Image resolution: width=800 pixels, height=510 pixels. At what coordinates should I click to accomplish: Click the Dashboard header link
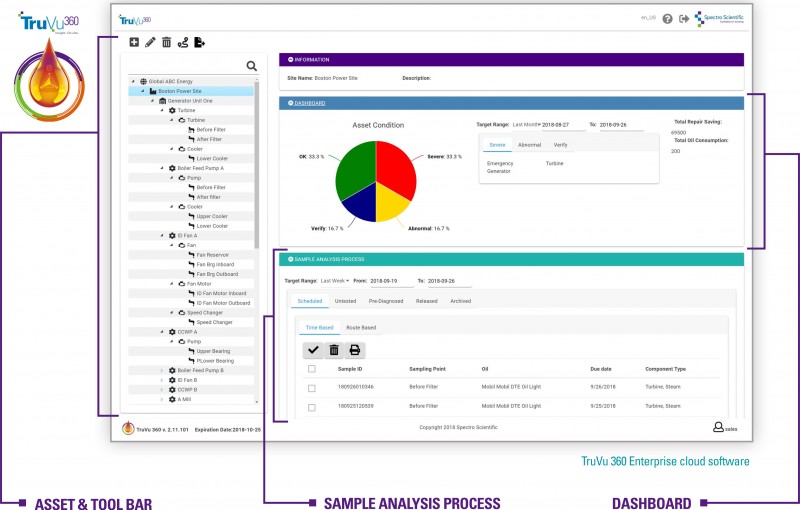[310, 103]
